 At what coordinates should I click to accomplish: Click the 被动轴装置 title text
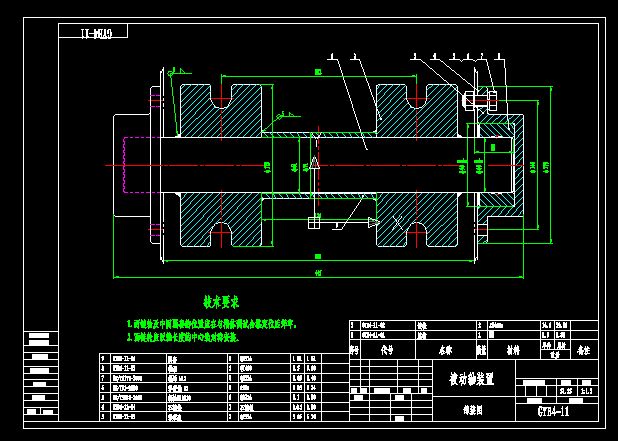471,379
